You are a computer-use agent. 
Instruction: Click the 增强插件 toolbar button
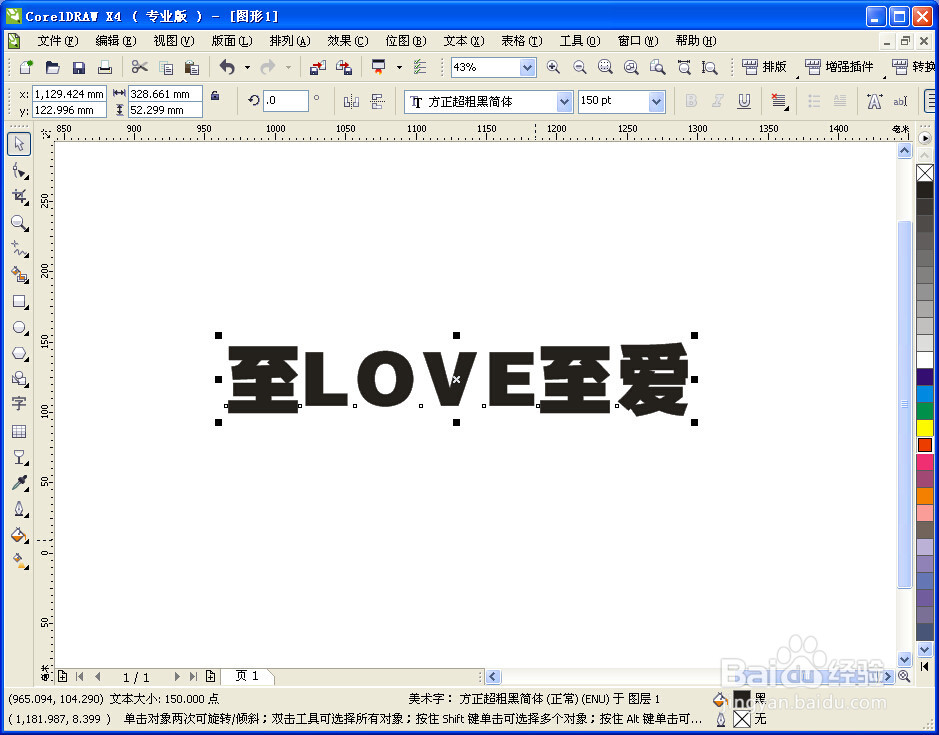pos(838,67)
